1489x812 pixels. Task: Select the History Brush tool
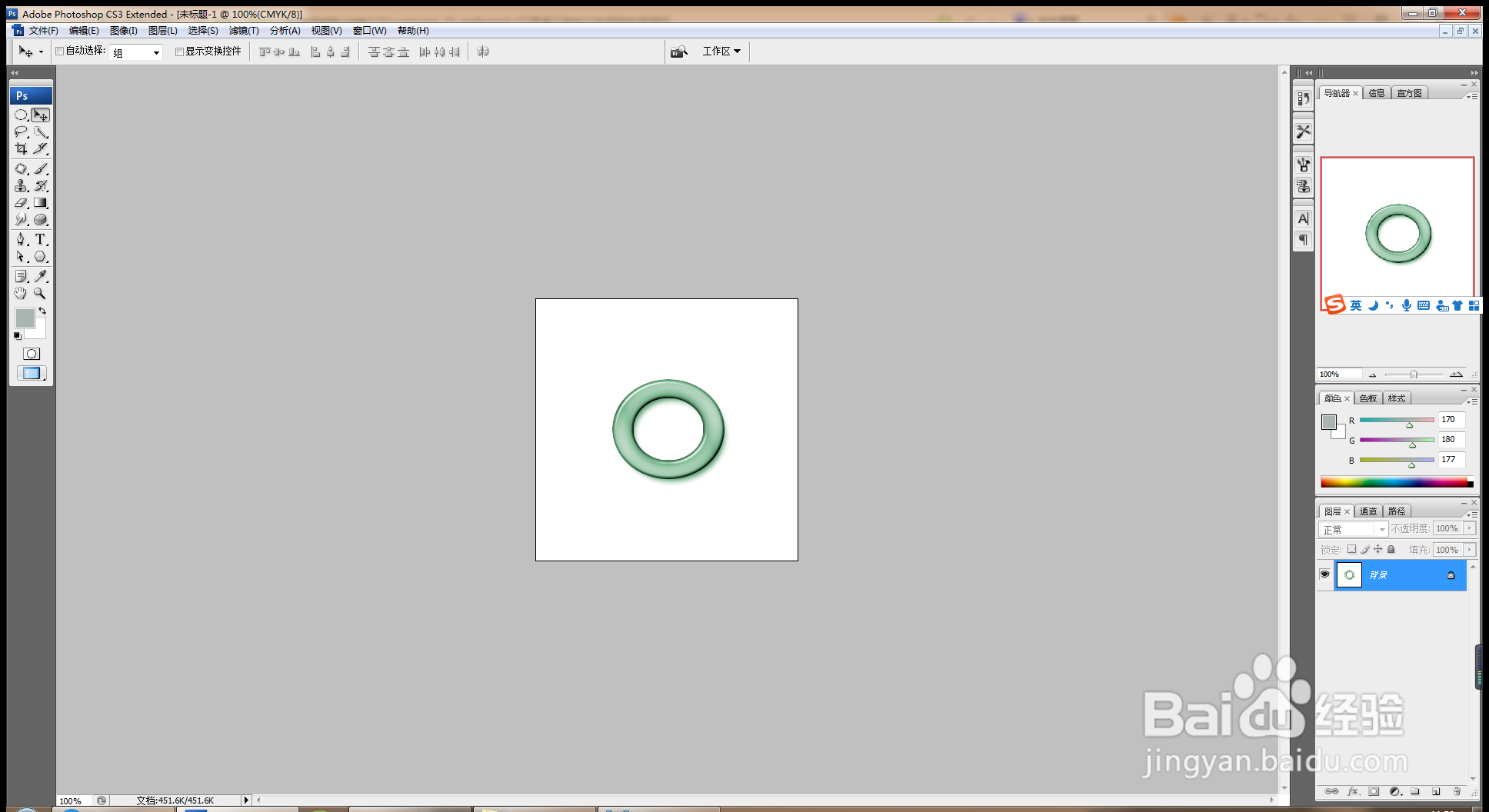(x=41, y=185)
